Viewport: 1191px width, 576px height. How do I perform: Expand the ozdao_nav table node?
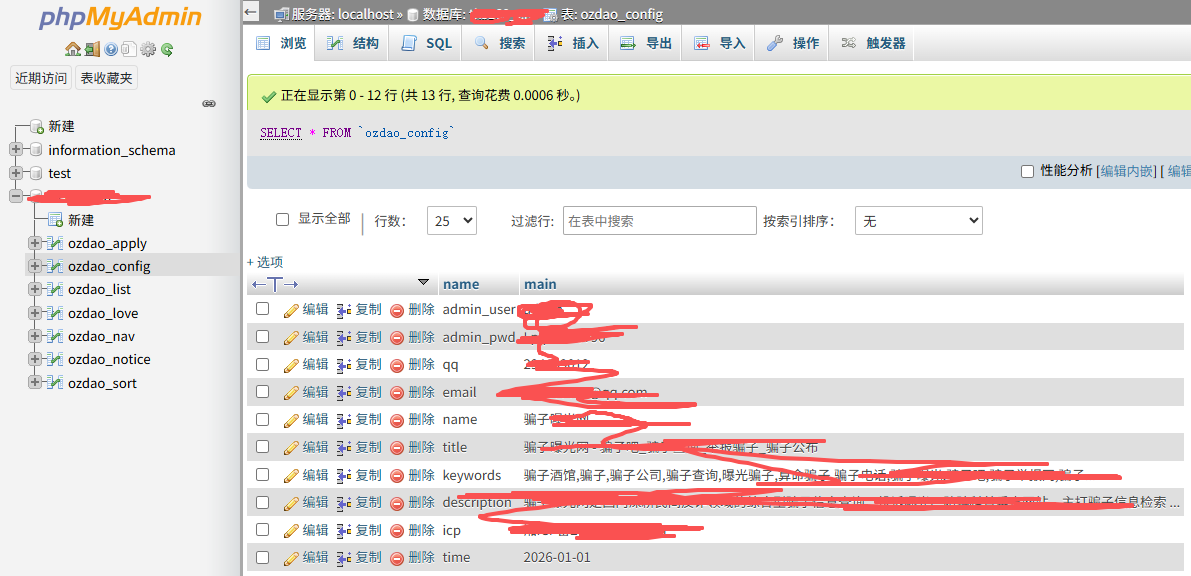click(x=34, y=337)
